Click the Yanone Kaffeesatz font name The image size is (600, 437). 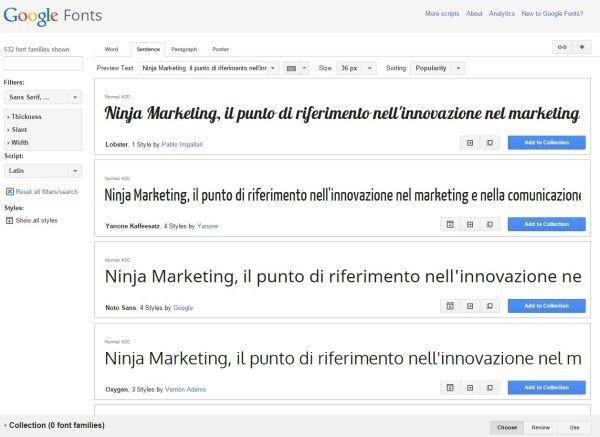(x=132, y=226)
